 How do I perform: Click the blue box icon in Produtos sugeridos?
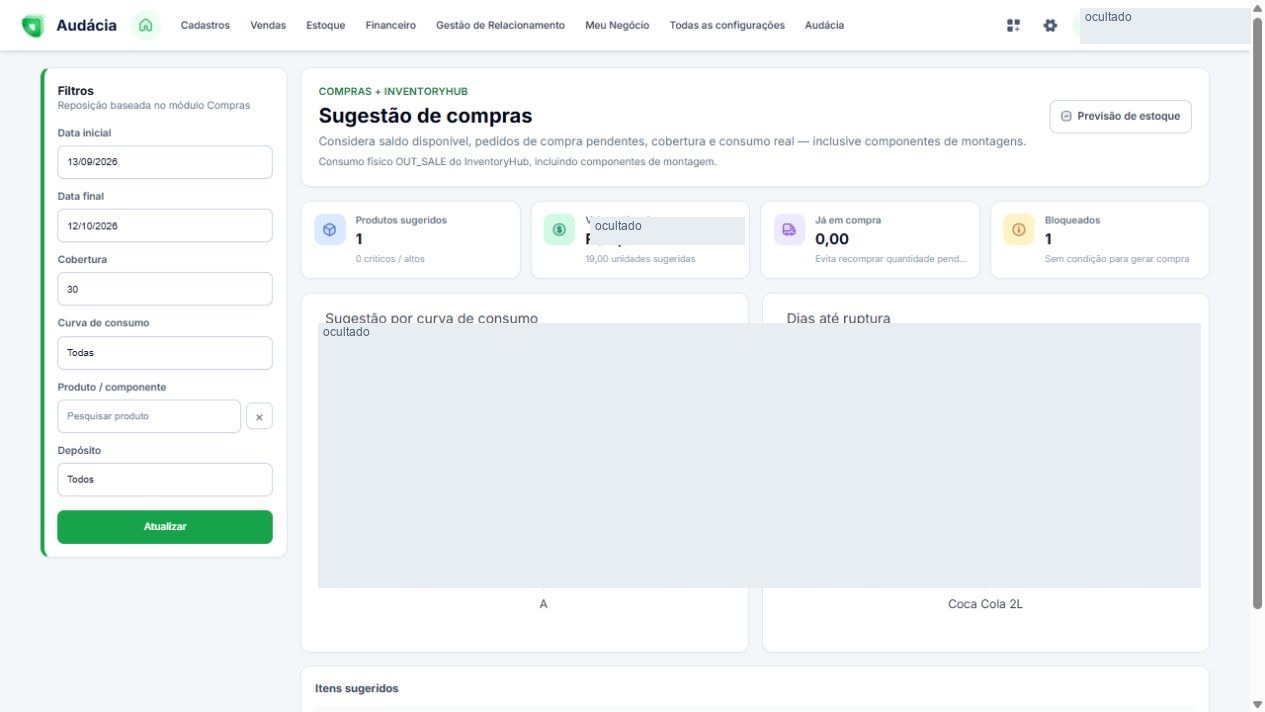click(330, 230)
